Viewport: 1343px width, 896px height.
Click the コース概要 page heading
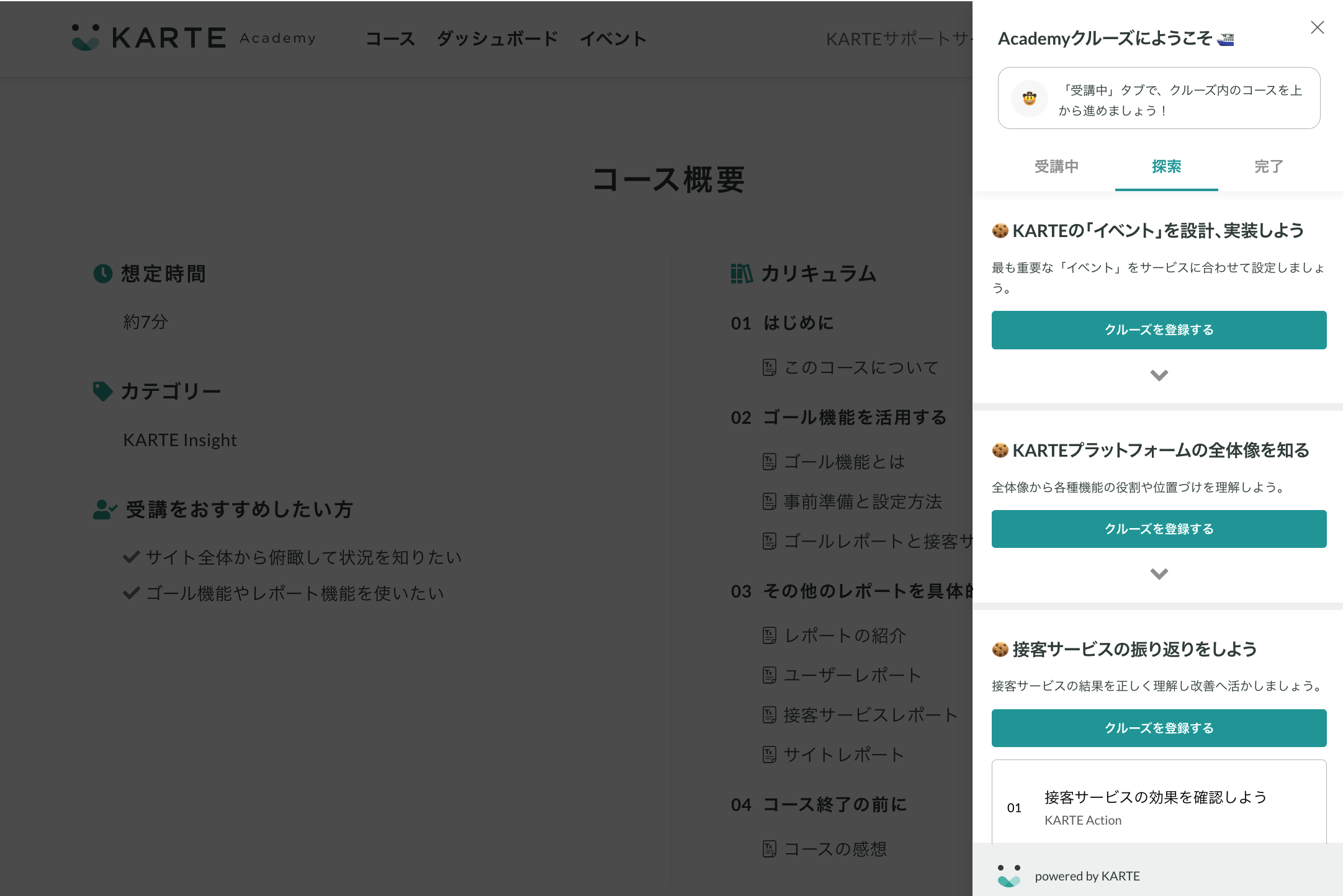[669, 180]
